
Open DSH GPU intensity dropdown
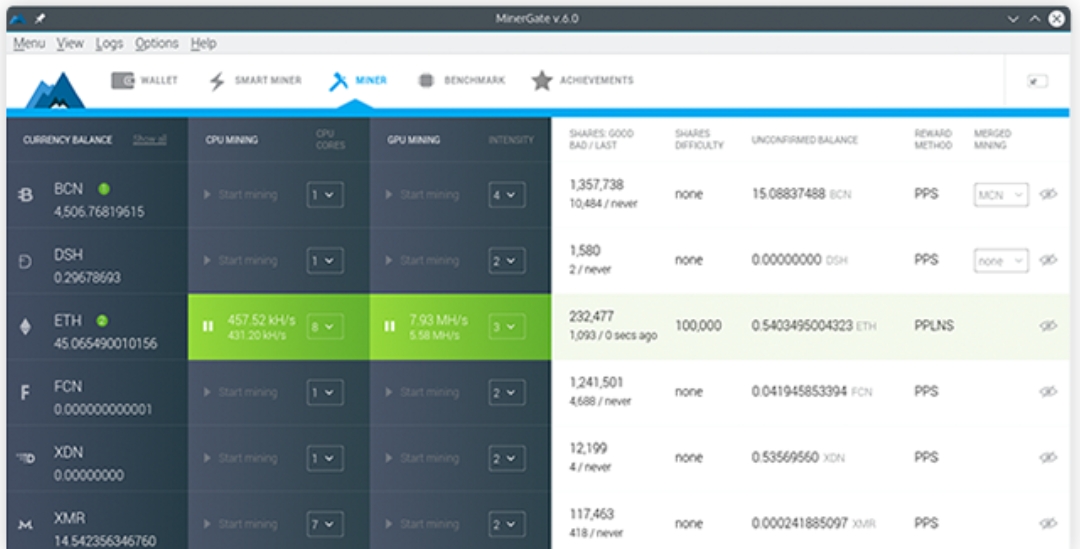tap(506, 261)
